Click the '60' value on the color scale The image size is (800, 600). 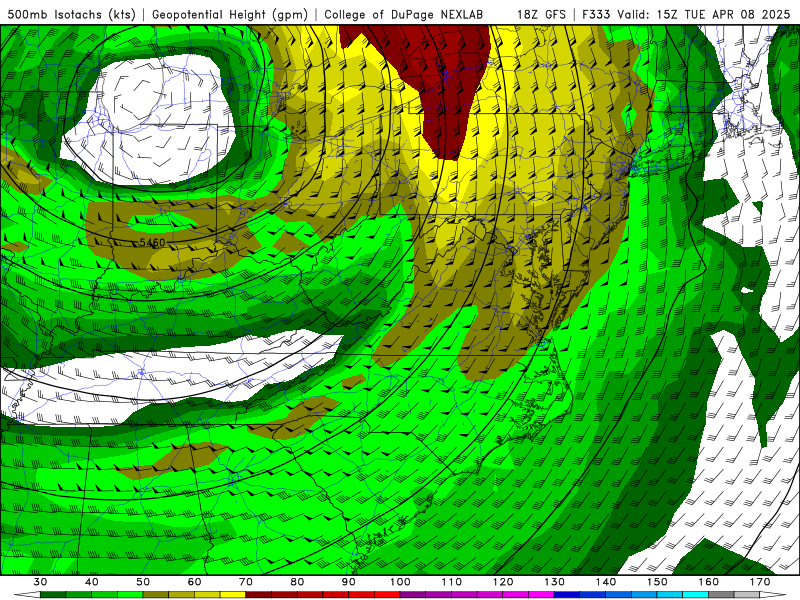tap(194, 582)
